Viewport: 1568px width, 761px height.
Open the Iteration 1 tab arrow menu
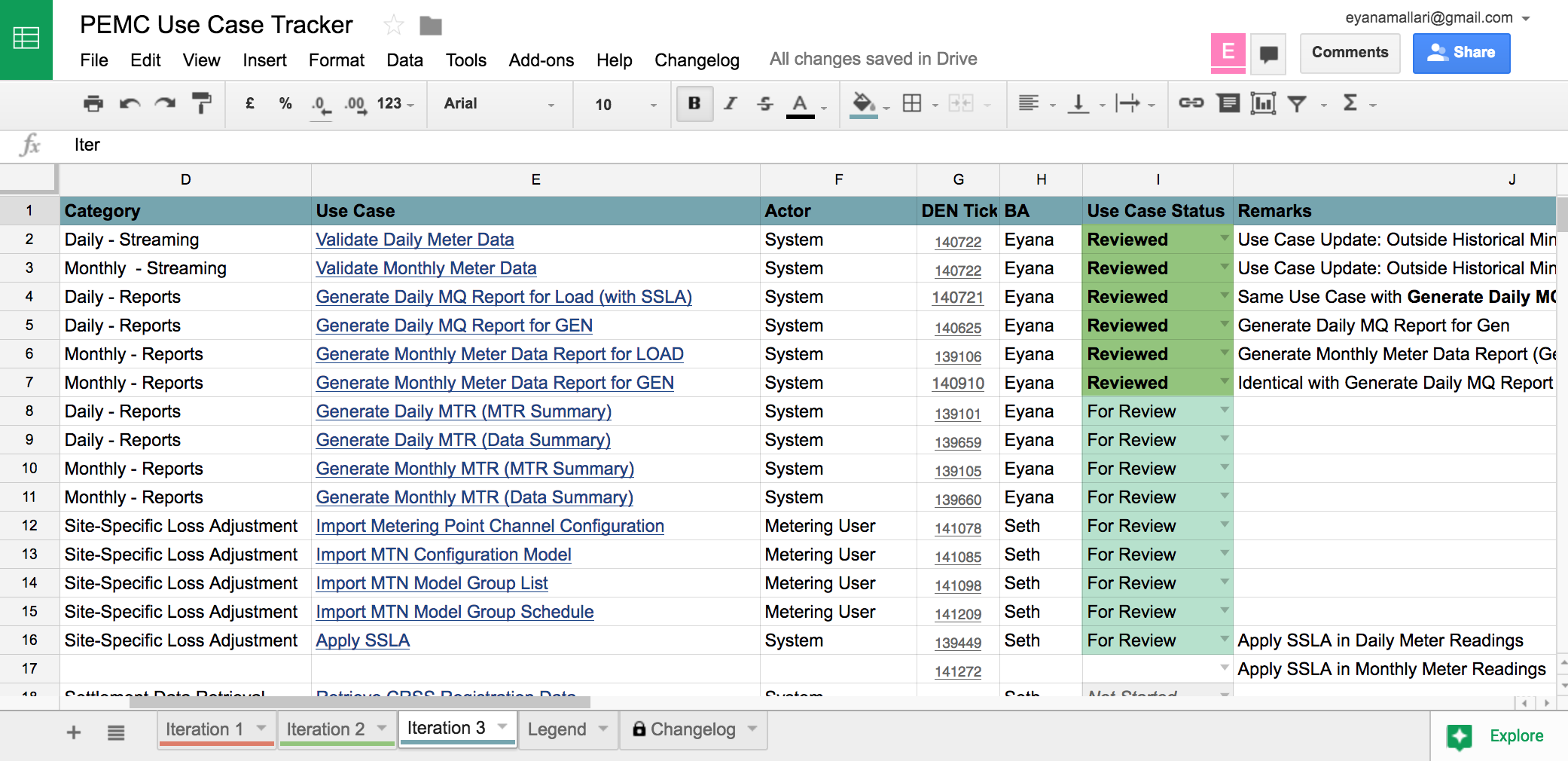tap(261, 728)
